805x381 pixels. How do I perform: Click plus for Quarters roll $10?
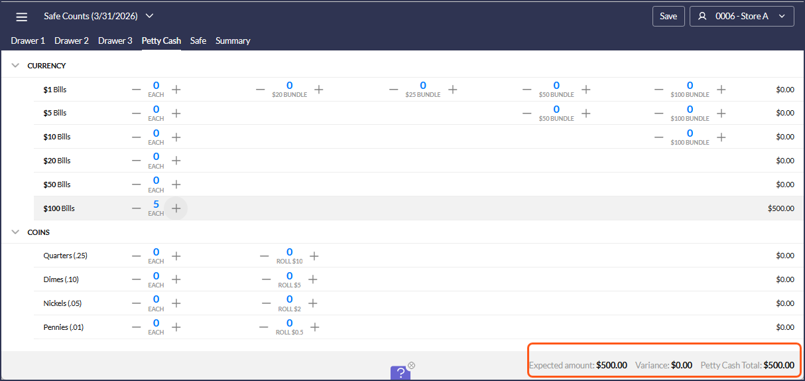coord(314,256)
